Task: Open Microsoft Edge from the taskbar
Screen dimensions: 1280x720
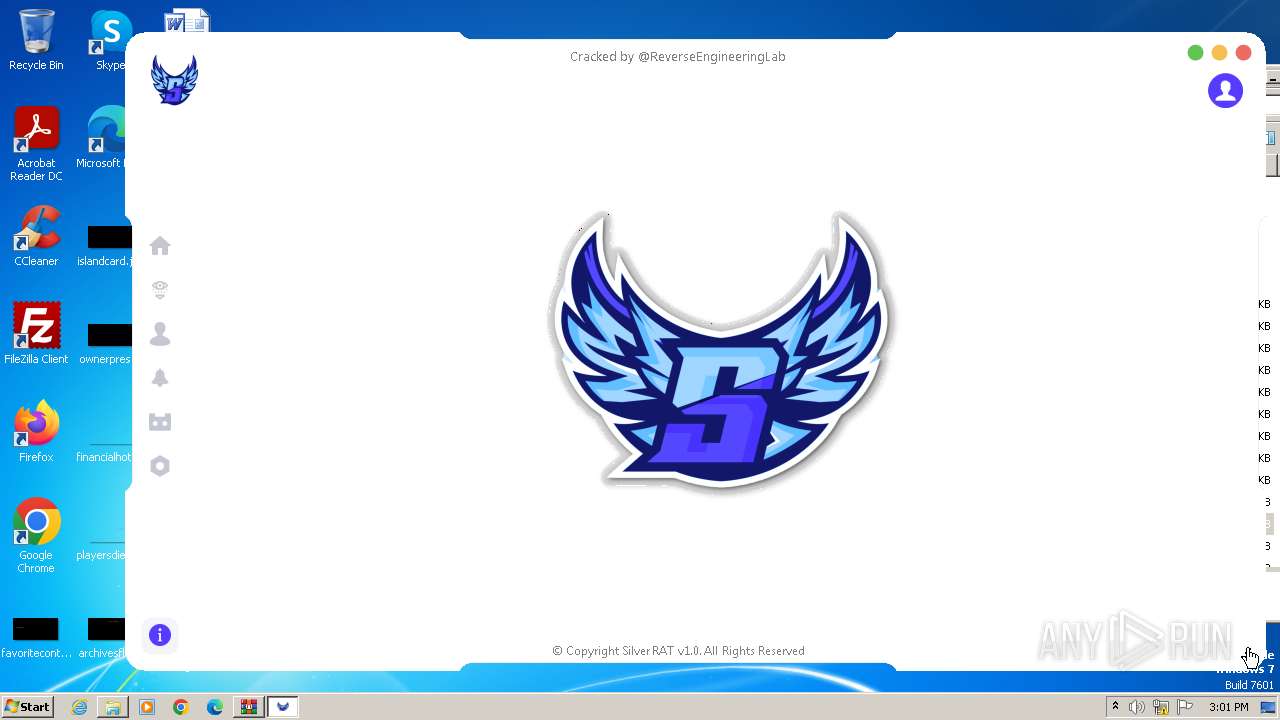Action: click(x=215, y=707)
